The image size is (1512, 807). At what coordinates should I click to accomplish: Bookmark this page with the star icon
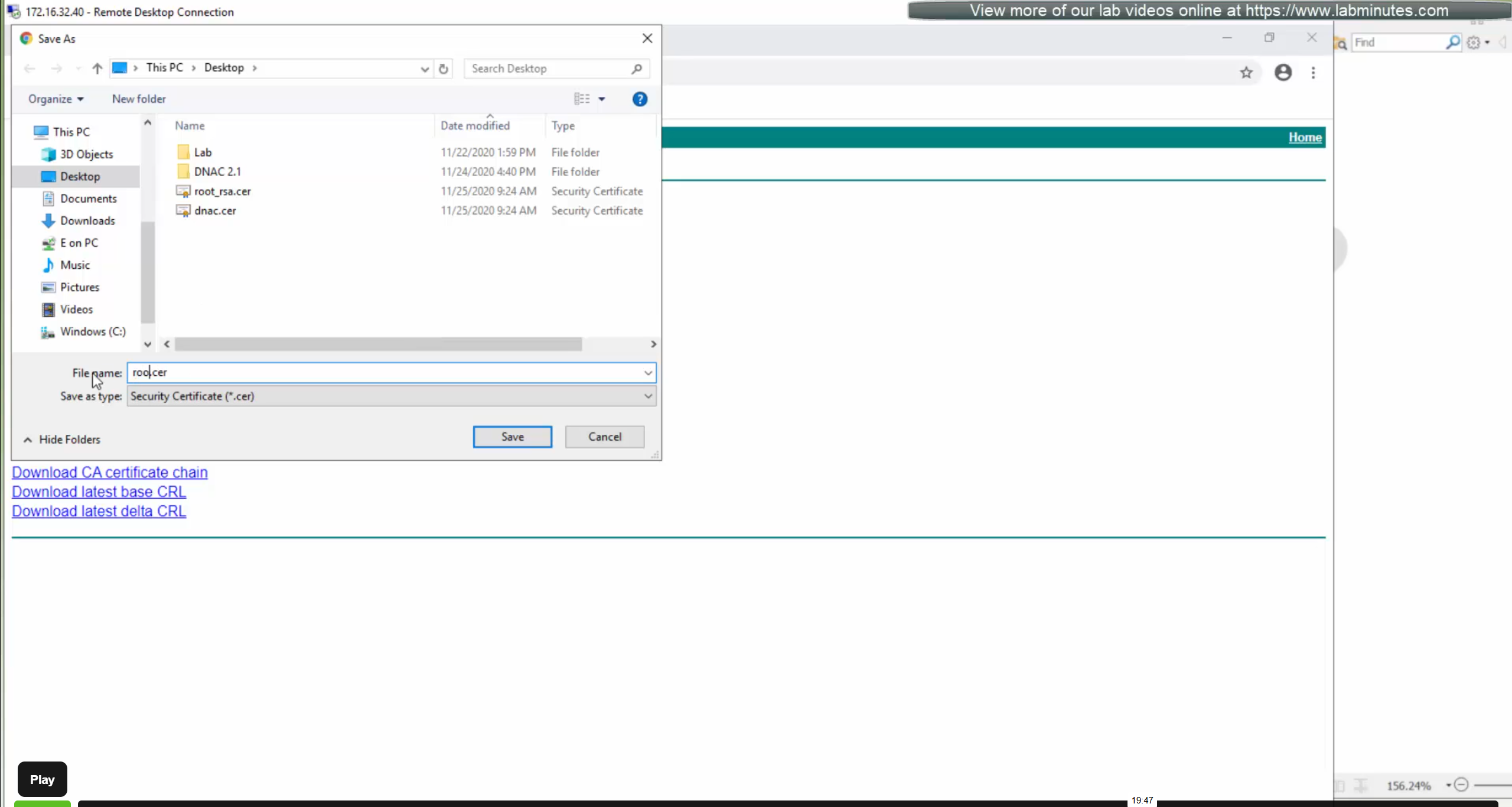pos(1246,73)
